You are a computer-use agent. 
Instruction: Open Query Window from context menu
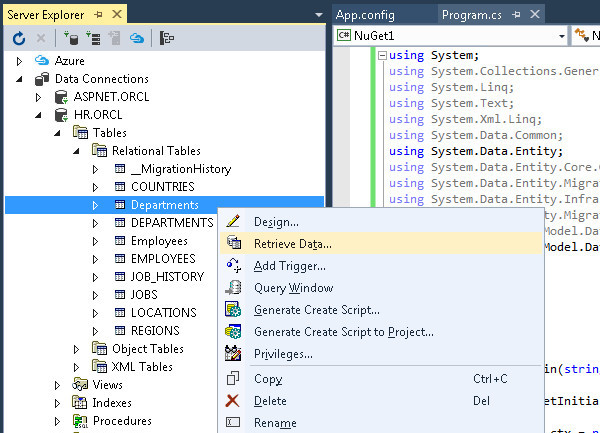[x=293, y=288]
